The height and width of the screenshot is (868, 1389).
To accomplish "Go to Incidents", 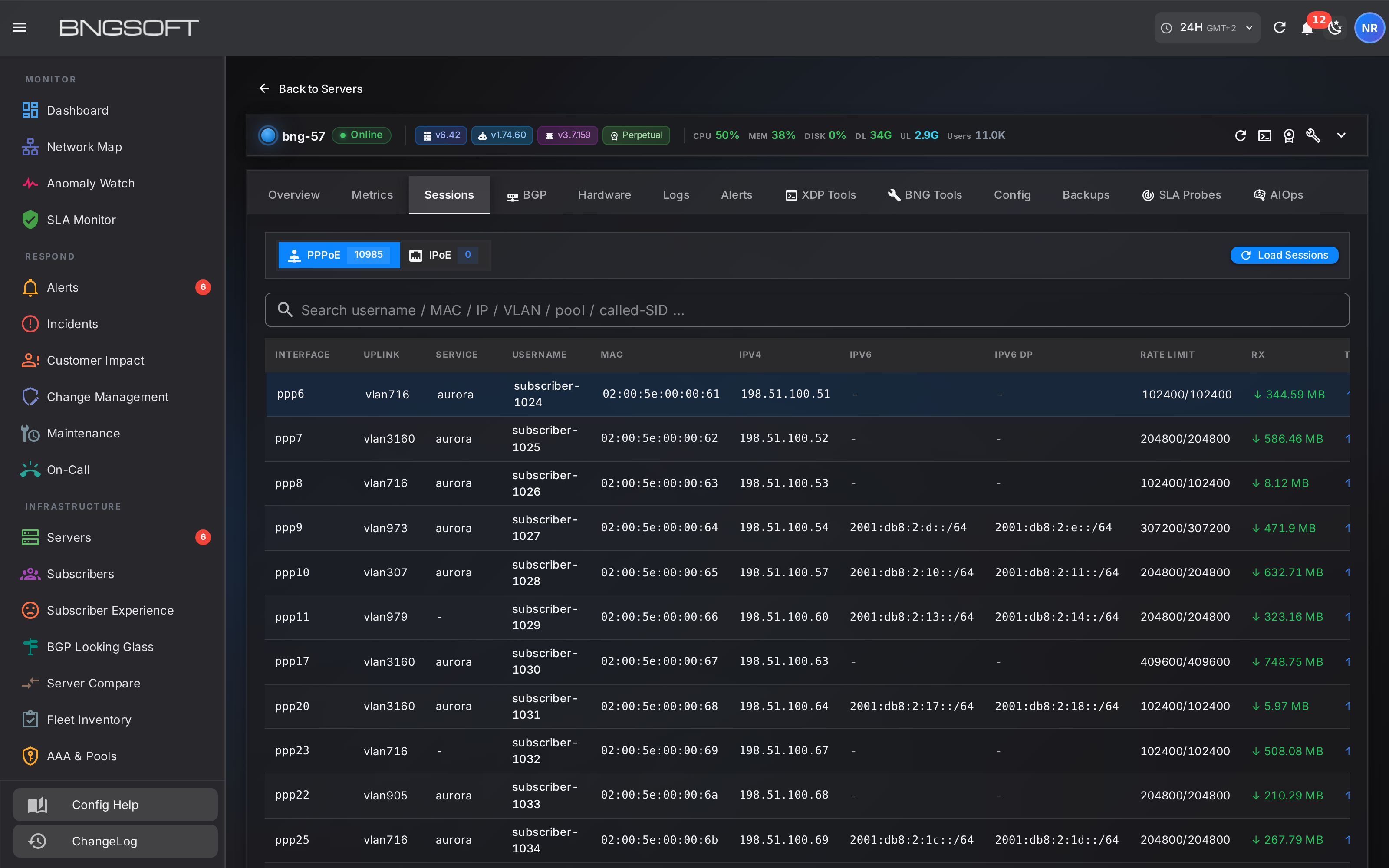I will point(112,324).
